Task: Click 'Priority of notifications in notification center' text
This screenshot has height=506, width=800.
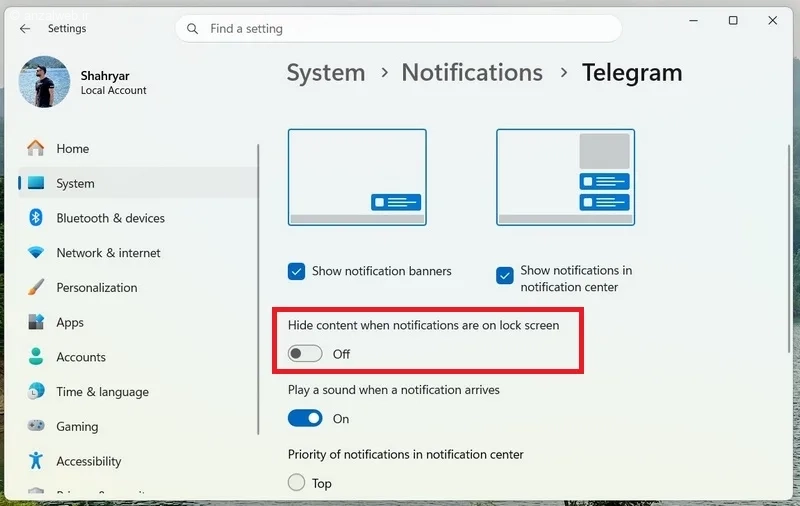Action: click(x=406, y=454)
